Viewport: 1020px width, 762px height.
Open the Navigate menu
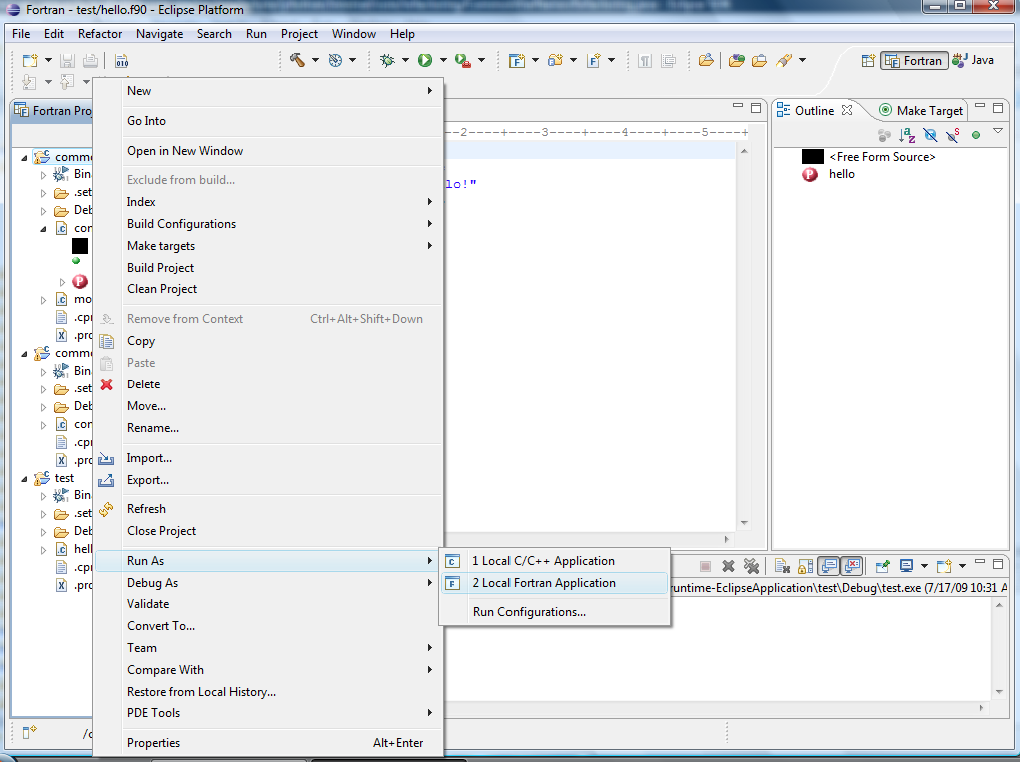[159, 34]
